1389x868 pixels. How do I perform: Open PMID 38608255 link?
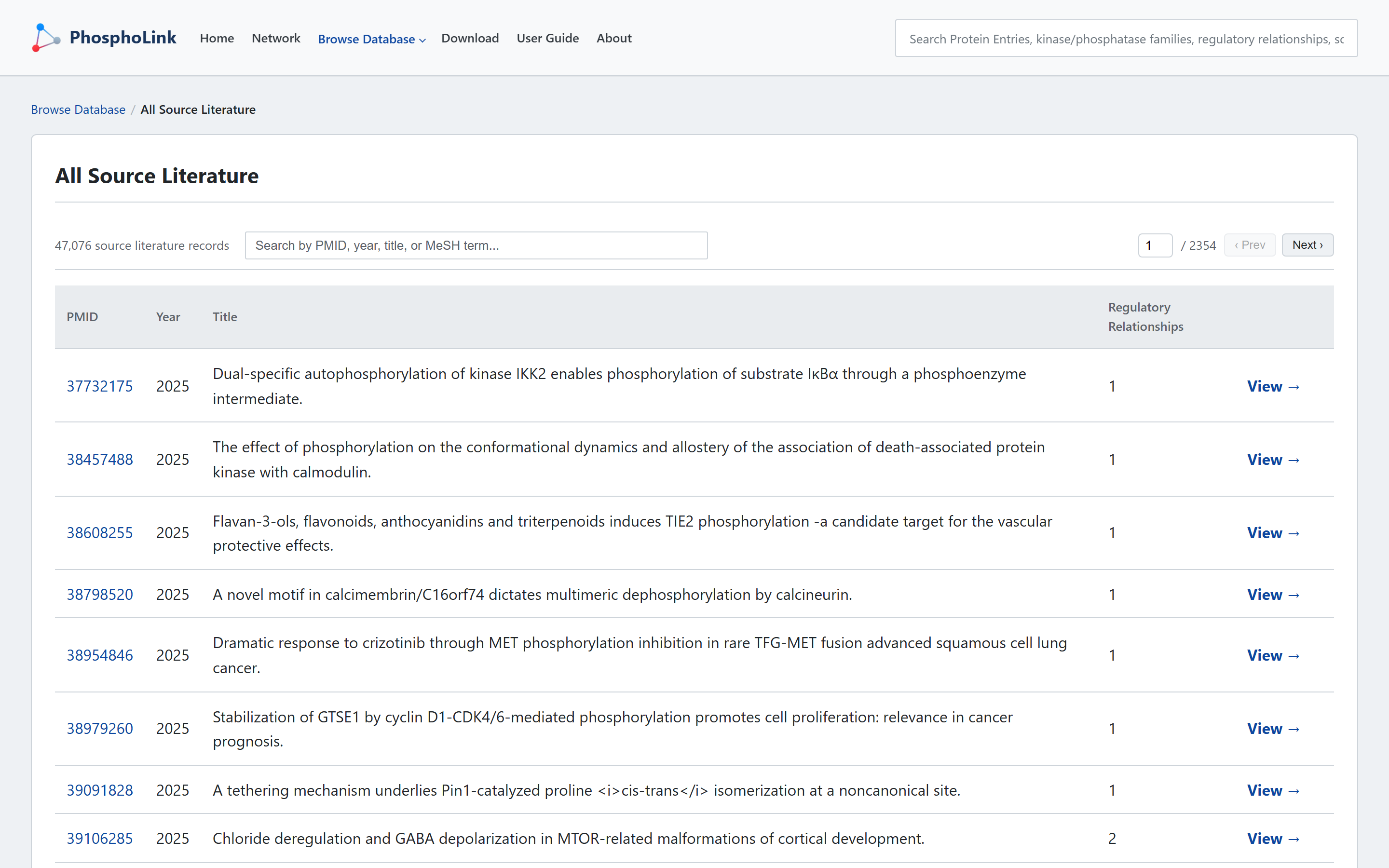pyautogui.click(x=99, y=533)
